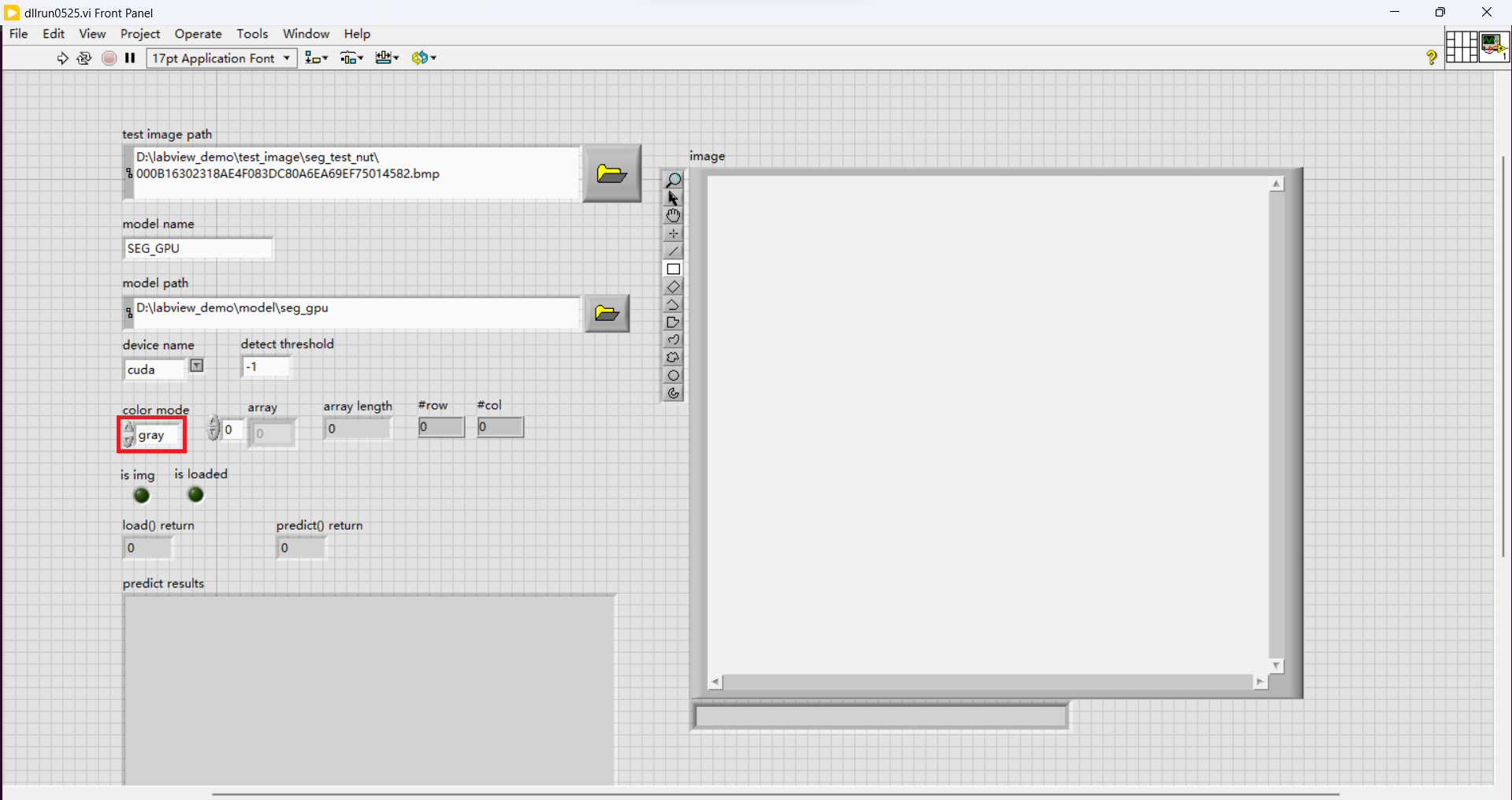Select the Point crosshair tool

tap(673, 233)
